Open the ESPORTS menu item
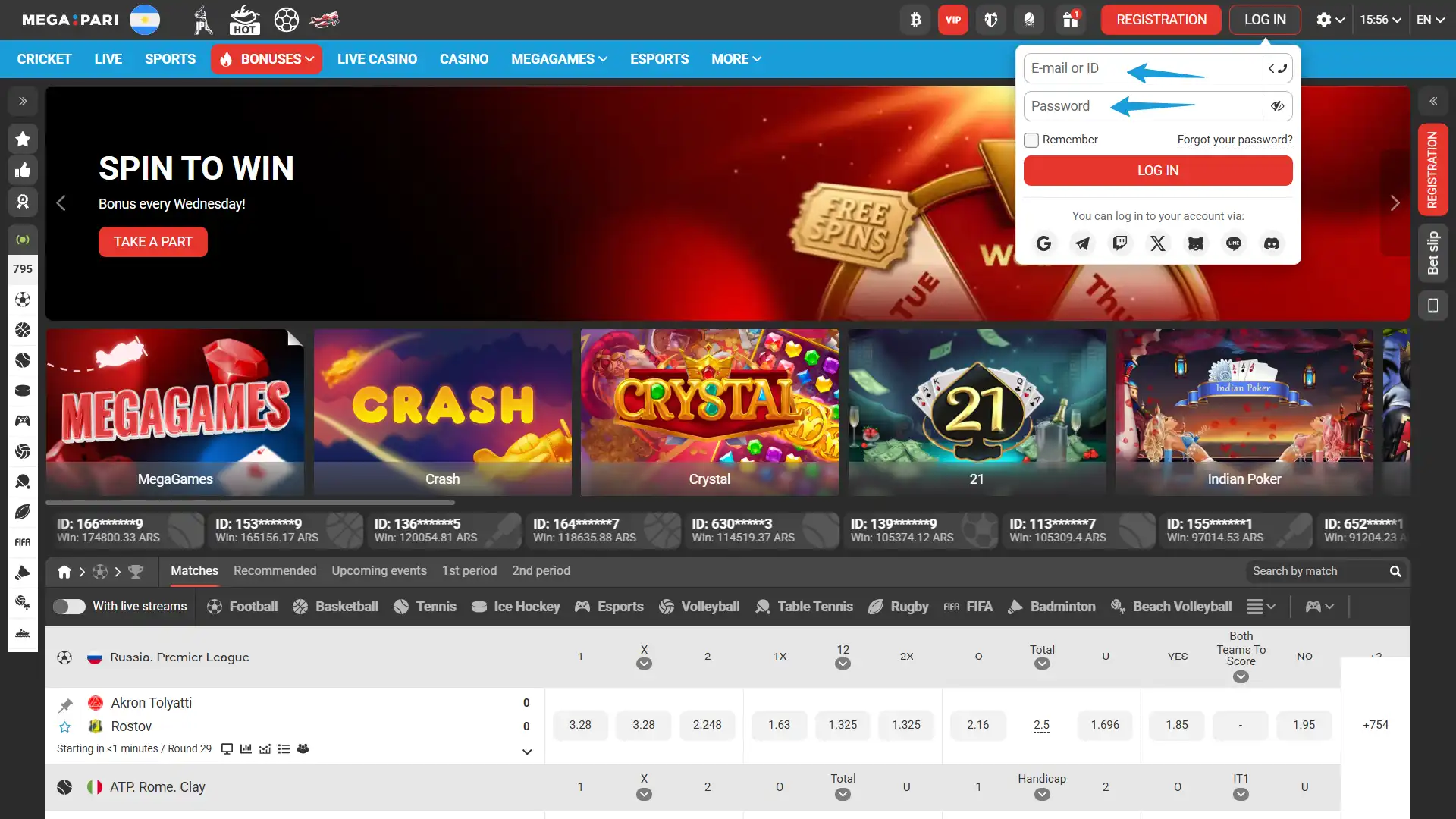Viewport: 1456px width, 819px height. point(659,59)
